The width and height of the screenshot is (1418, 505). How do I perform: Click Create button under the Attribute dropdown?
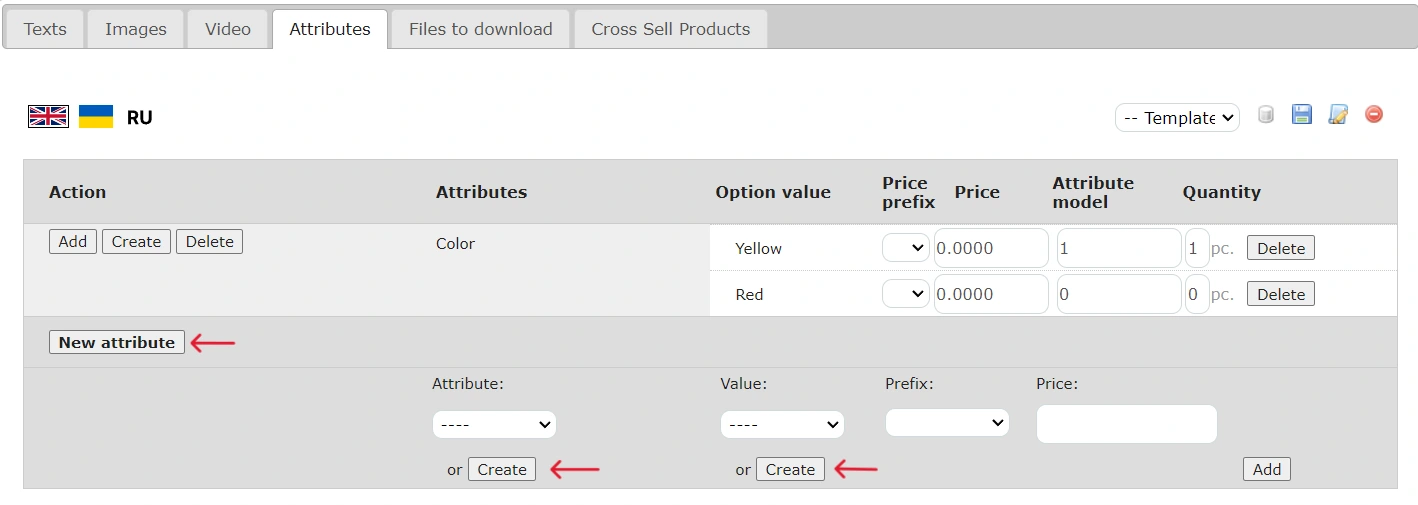(502, 469)
